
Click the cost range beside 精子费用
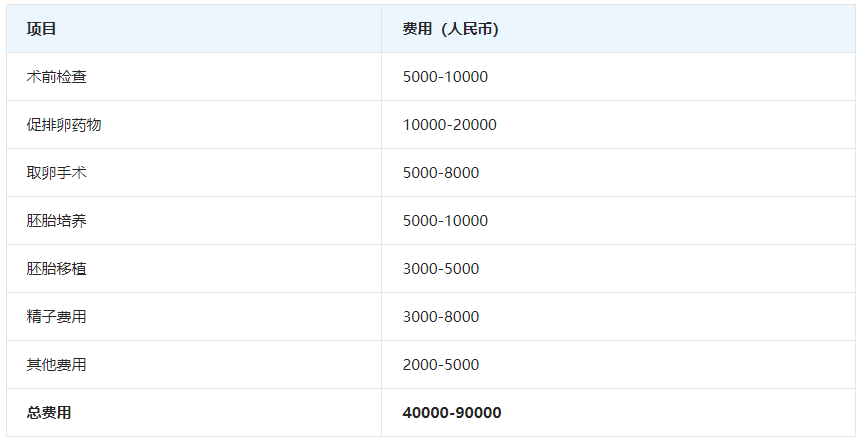441,317
